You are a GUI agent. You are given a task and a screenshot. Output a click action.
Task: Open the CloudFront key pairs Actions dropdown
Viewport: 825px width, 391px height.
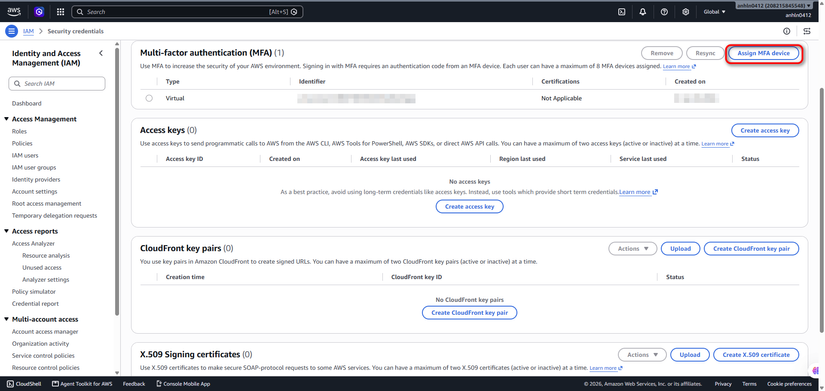click(x=632, y=248)
